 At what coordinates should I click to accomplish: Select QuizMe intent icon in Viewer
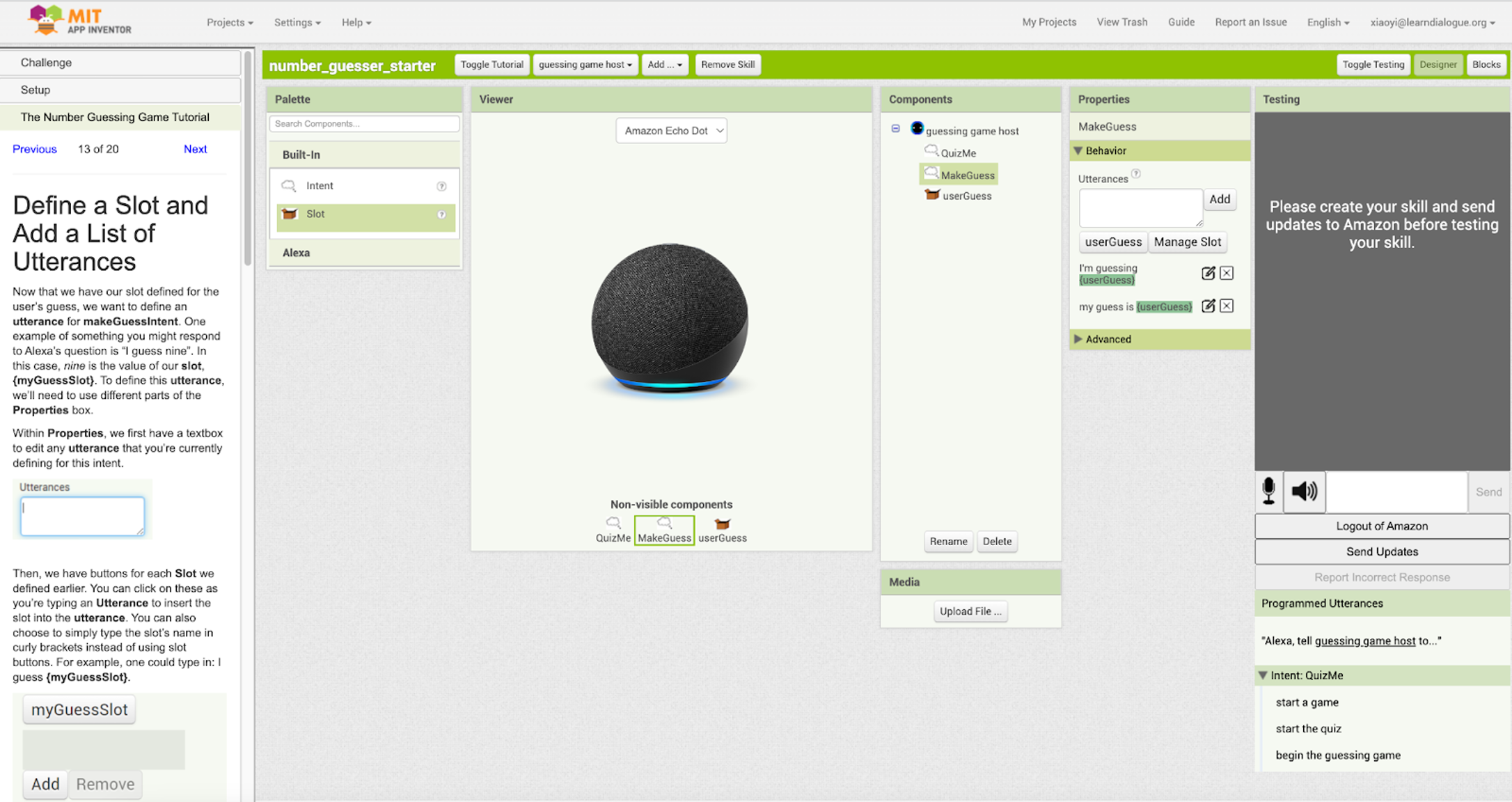point(613,523)
